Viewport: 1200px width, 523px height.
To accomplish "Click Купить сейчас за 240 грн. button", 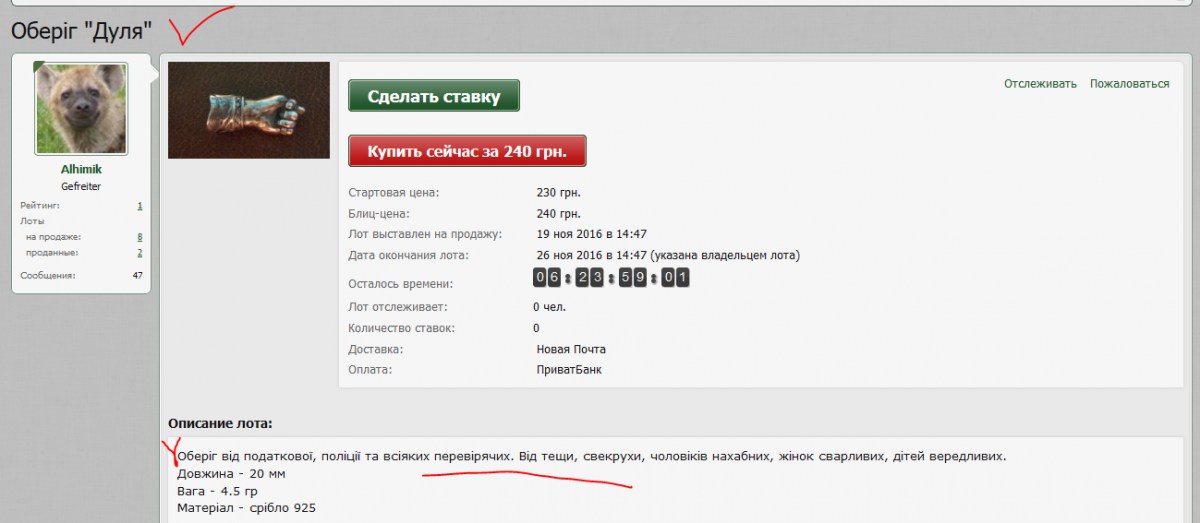I will click(x=467, y=151).
